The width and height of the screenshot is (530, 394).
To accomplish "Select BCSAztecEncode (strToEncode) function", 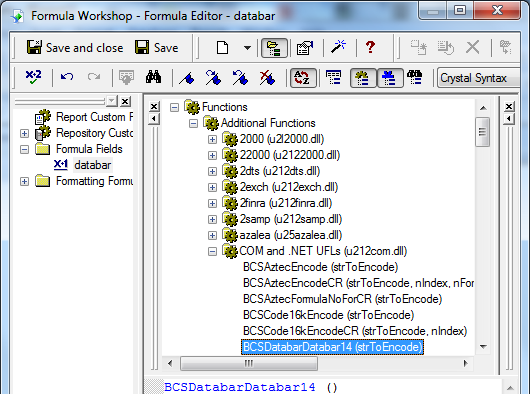I will click(x=320, y=267).
